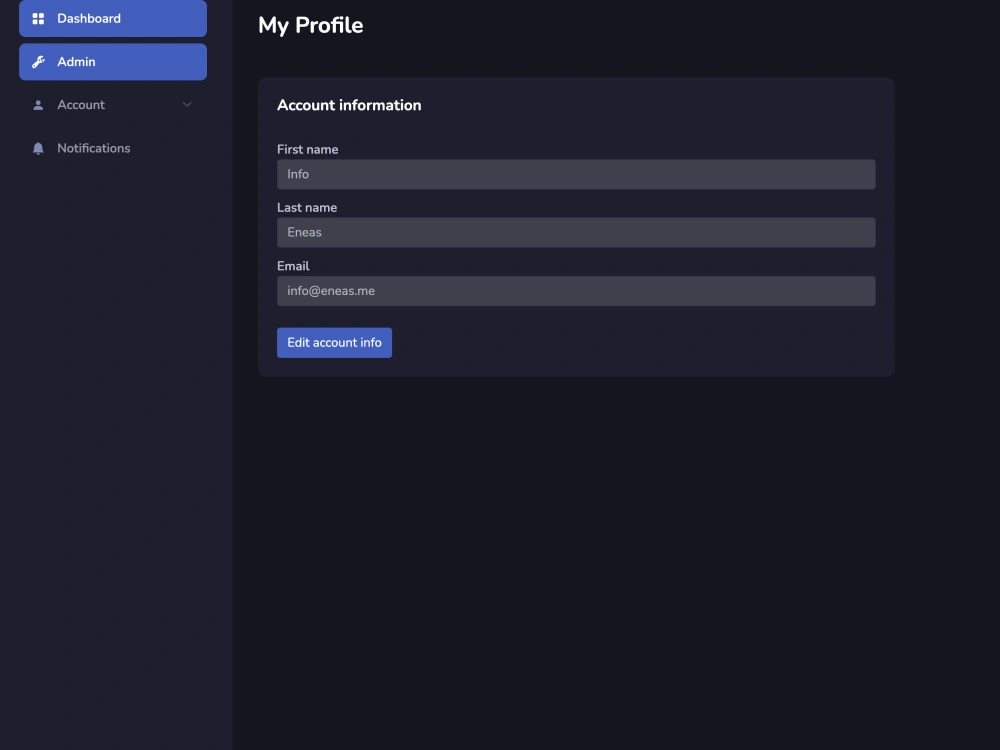Click the Account person icon
The height and width of the screenshot is (750, 1000).
(x=38, y=105)
